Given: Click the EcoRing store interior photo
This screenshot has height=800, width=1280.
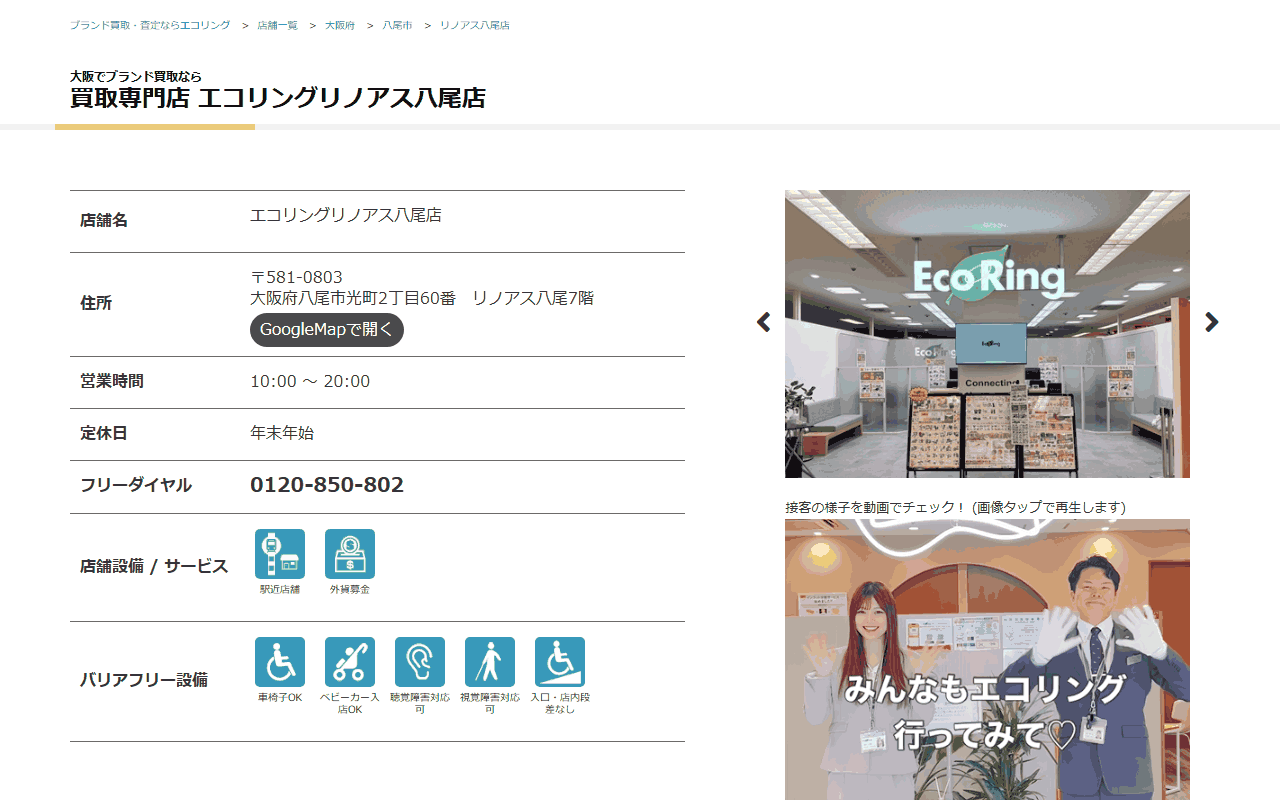Looking at the screenshot, I should [987, 334].
